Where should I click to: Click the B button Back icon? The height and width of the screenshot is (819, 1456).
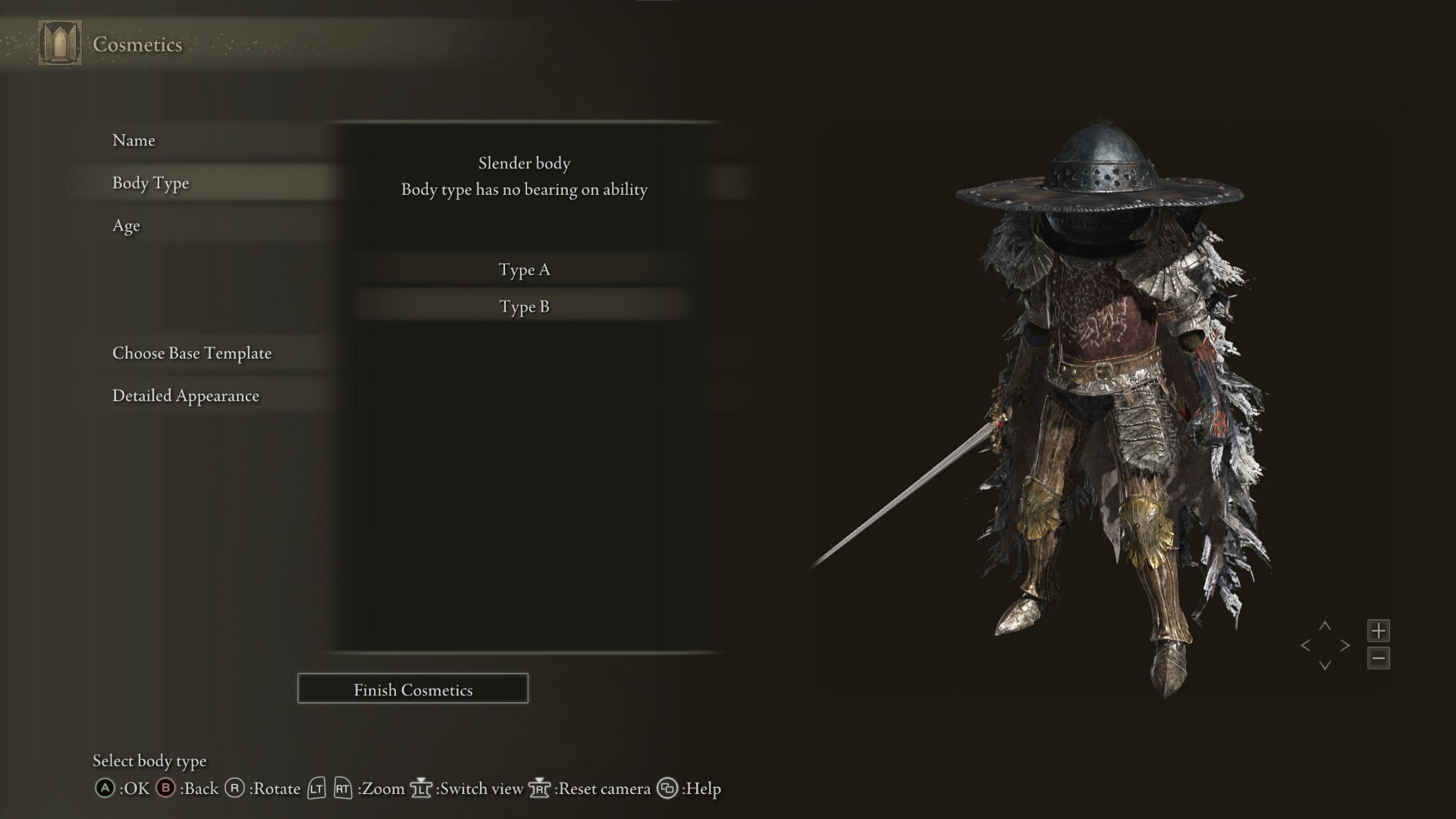click(x=165, y=789)
